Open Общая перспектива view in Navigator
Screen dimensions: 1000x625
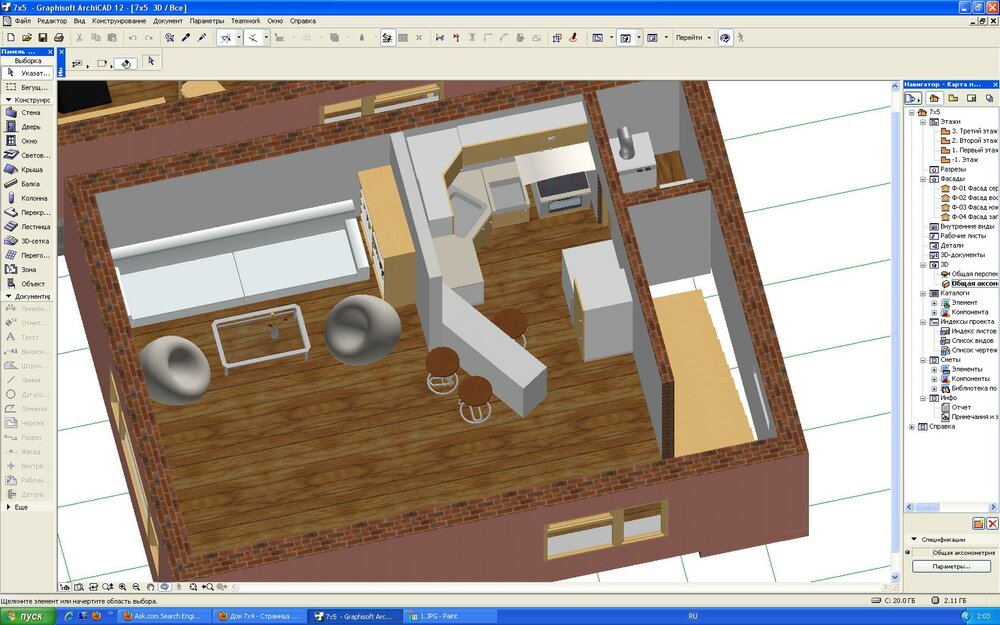973,274
